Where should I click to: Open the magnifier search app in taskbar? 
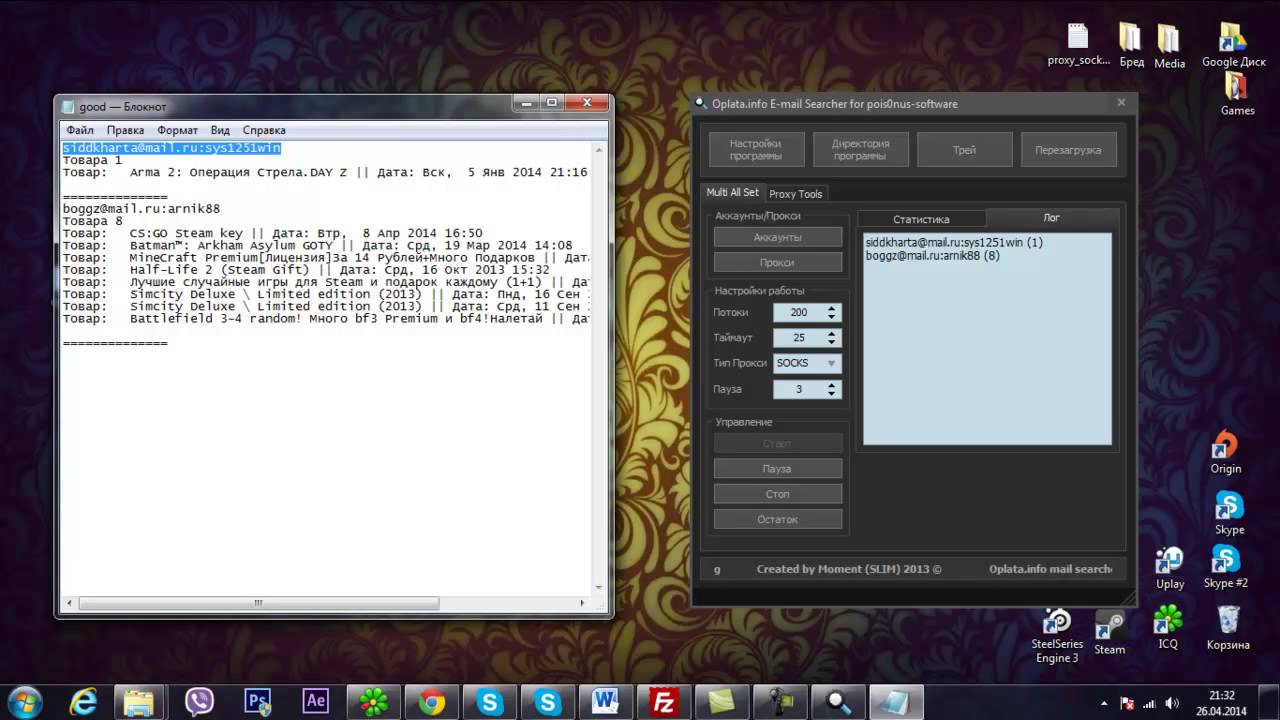pos(838,702)
